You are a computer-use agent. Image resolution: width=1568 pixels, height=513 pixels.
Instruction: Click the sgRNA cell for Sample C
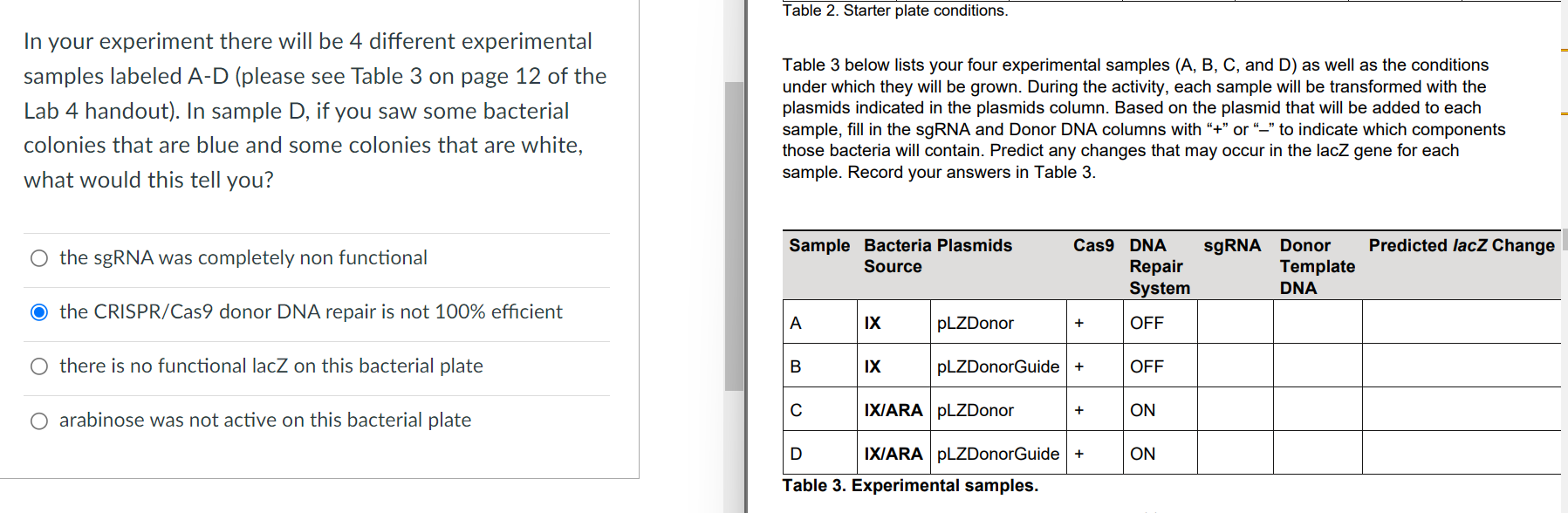coord(1234,409)
